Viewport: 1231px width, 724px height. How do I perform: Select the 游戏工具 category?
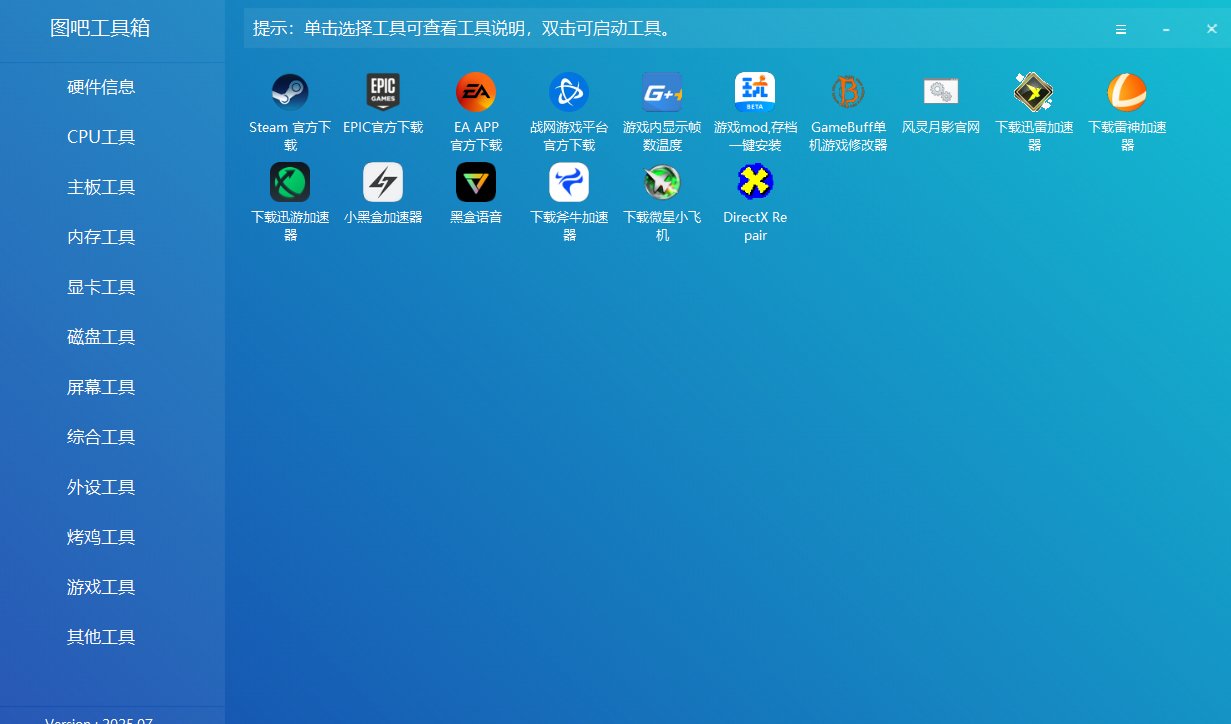click(101, 587)
